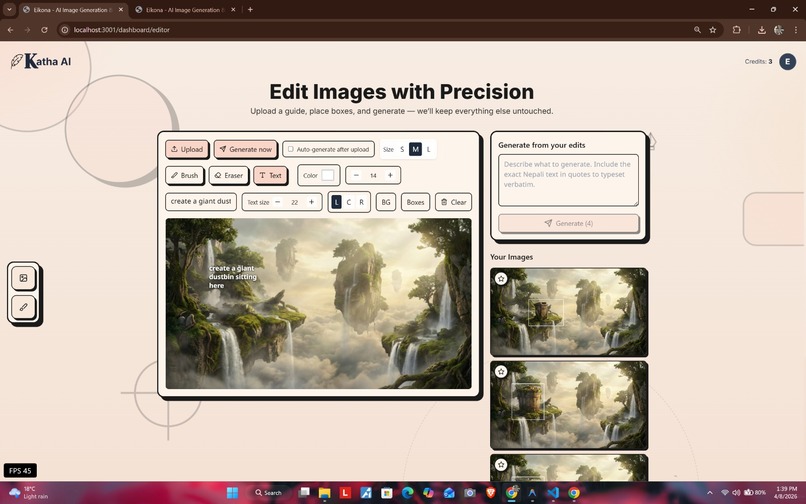Select the Brush tool
The height and width of the screenshot is (504, 806).
pos(185,175)
